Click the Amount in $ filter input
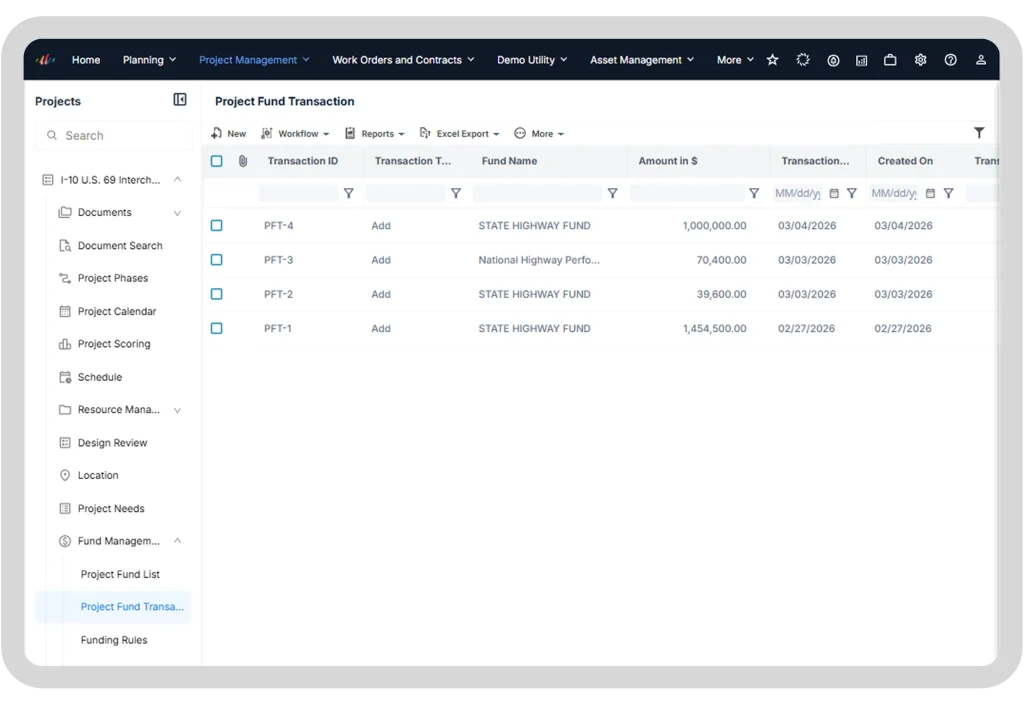This screenshot has height=705, width=1024. 687,193
